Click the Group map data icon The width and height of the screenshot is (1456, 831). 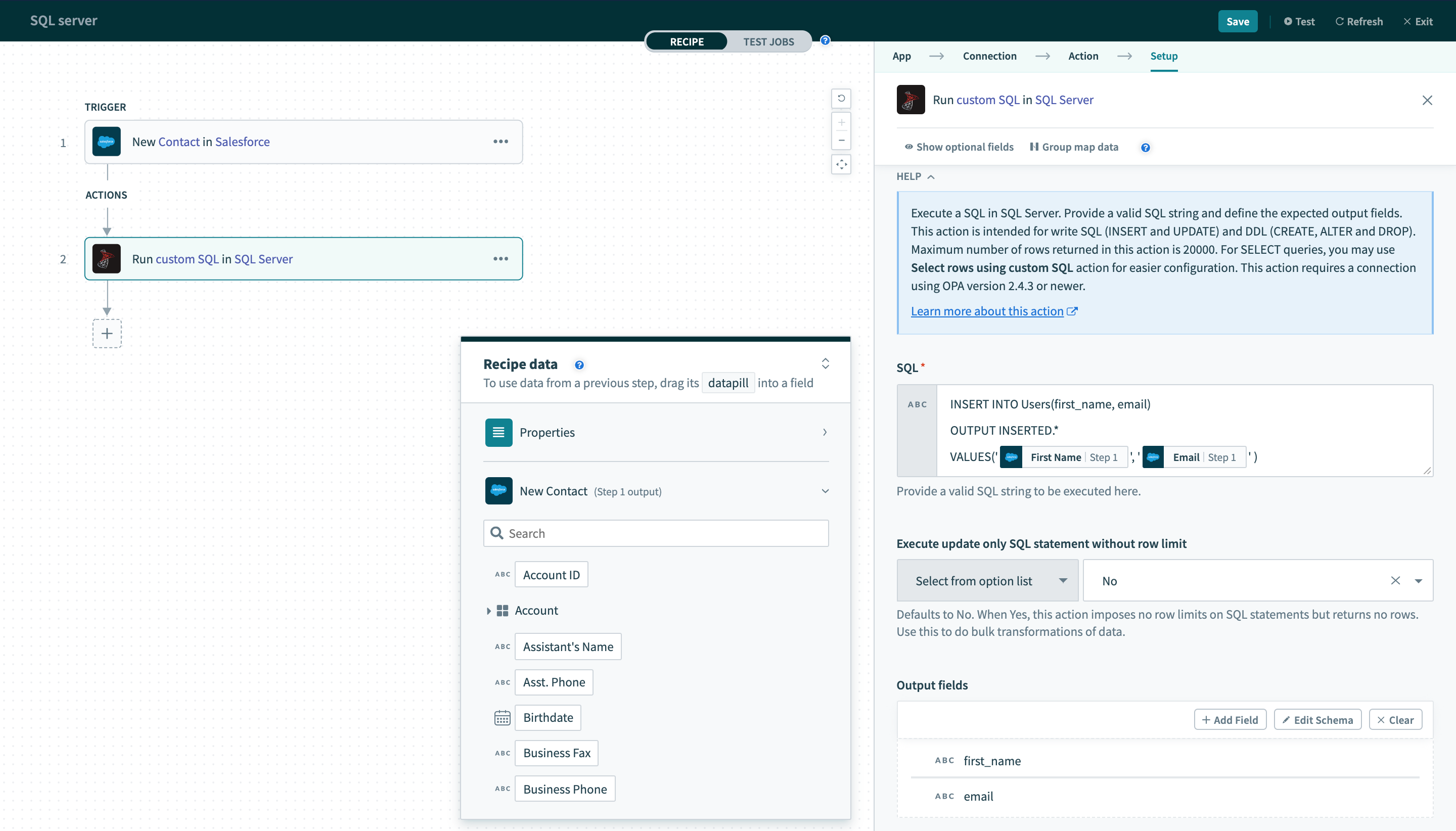pos(1035,147)
